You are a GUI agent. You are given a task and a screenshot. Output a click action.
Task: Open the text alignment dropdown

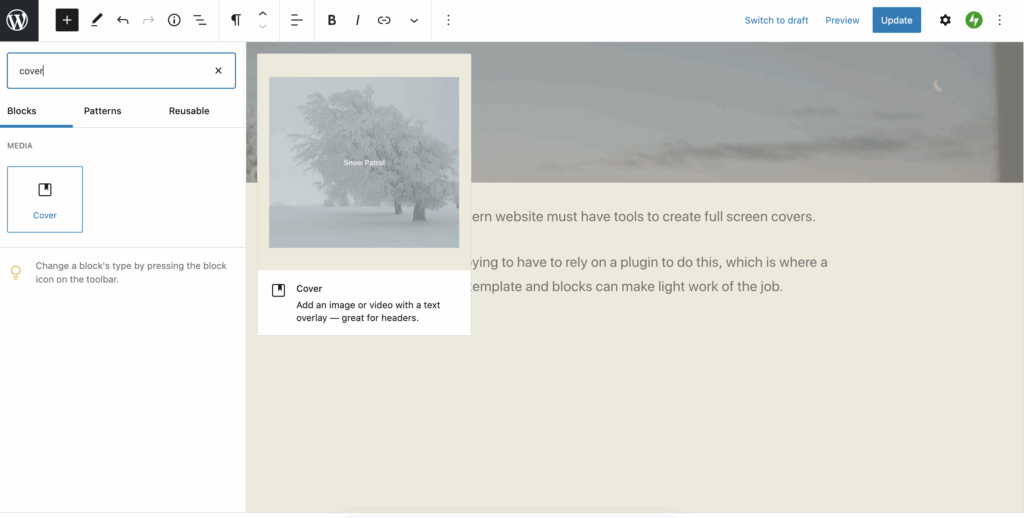tap(297, 20)
